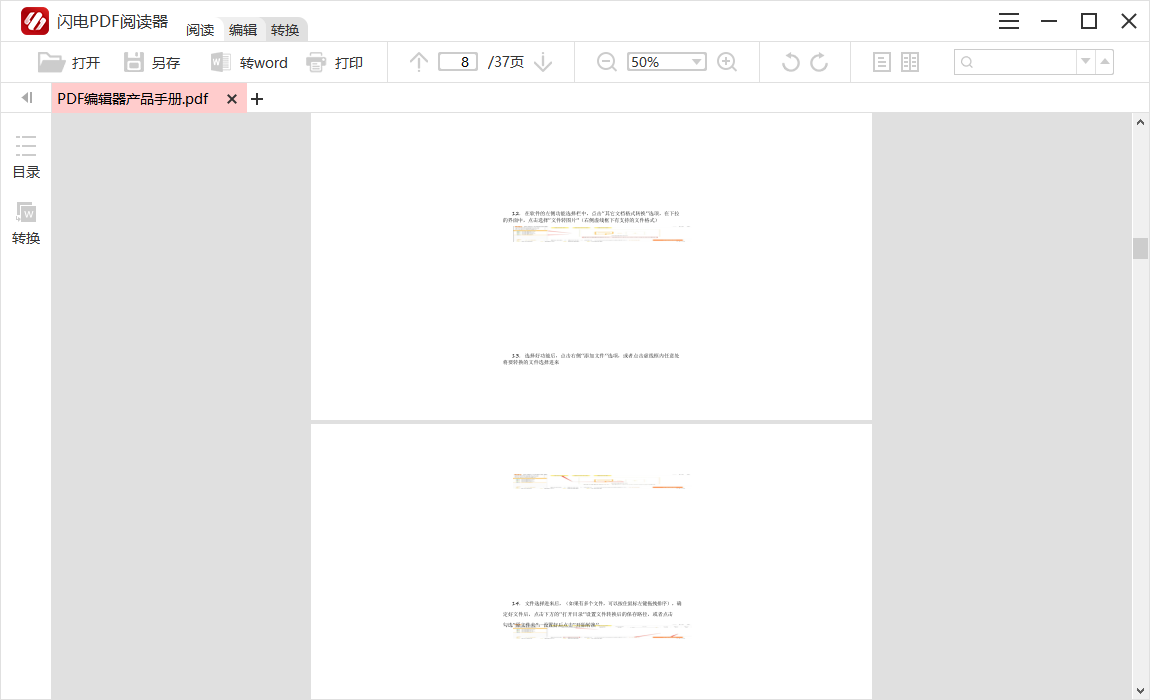This screenshot has width=1150, height=700.
Task: Click the Print icon in toolbar
Action: click(x=317, y=62)
